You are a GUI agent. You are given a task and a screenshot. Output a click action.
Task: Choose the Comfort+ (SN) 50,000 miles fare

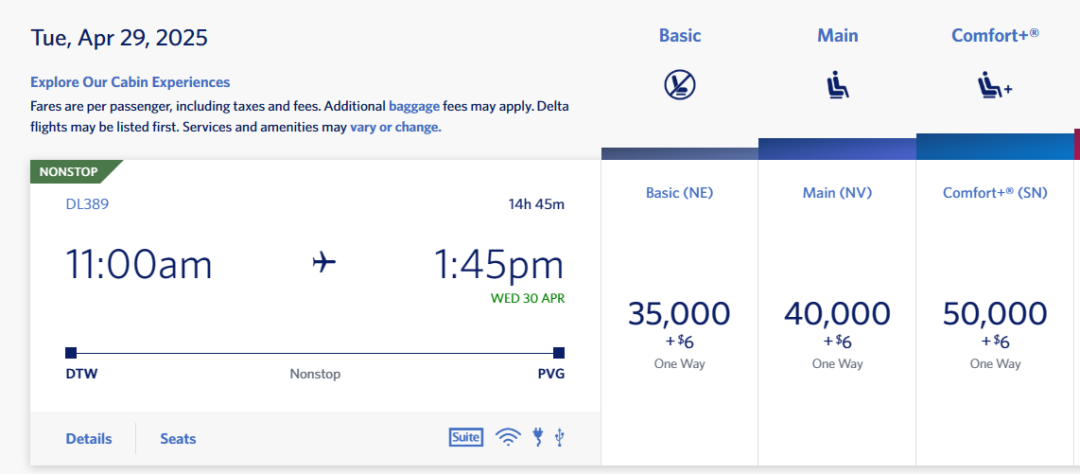[x=995, y=313]
